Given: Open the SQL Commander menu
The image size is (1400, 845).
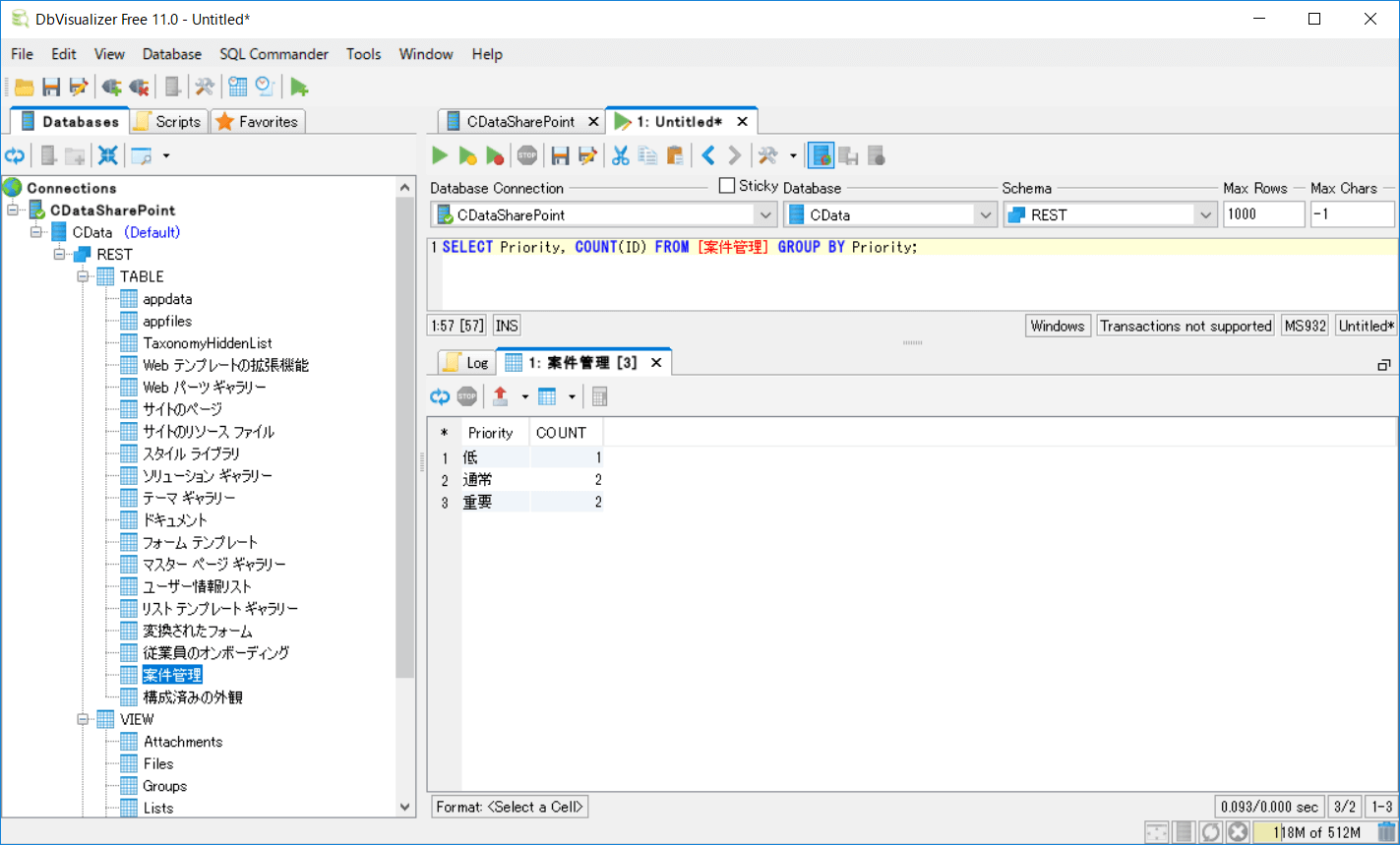Looking at the screenshot, I should click(274, 54).
